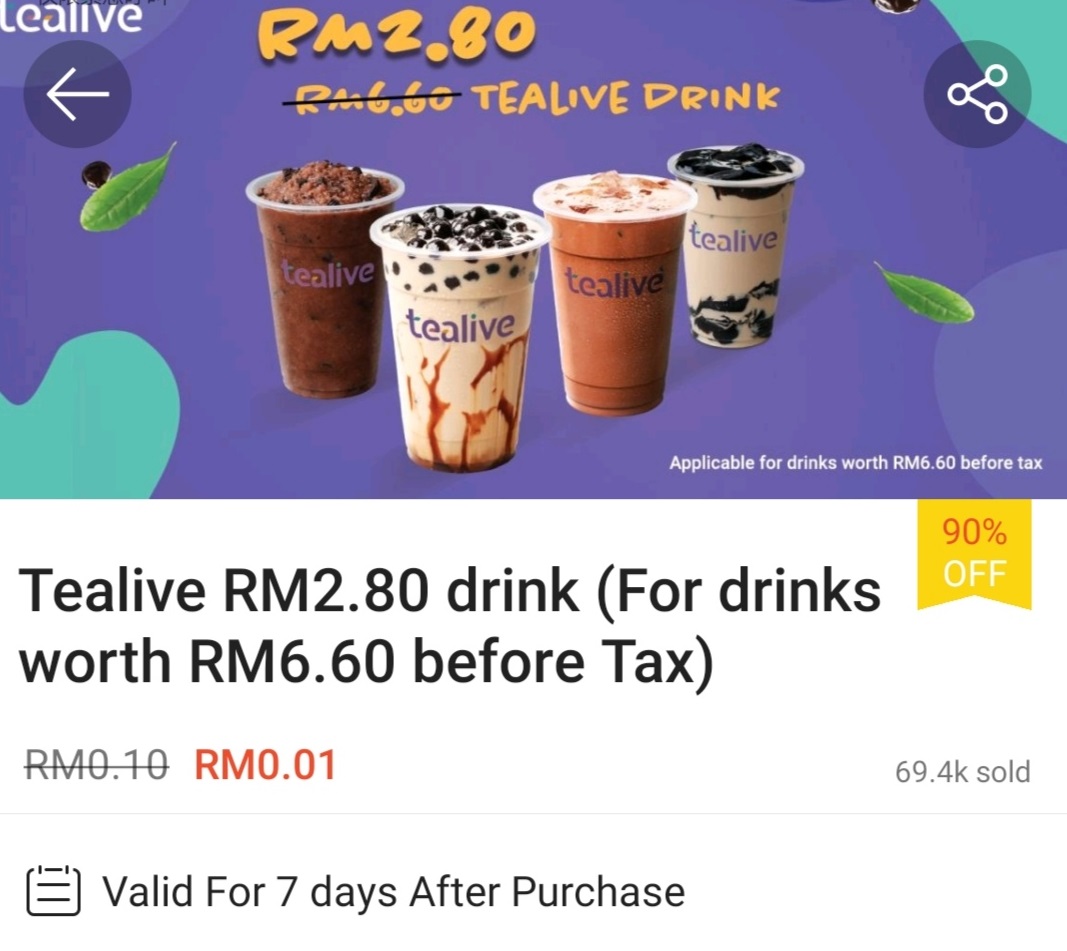Click the Applicable for drinks disclaimer text

click(x=855, y=463)
